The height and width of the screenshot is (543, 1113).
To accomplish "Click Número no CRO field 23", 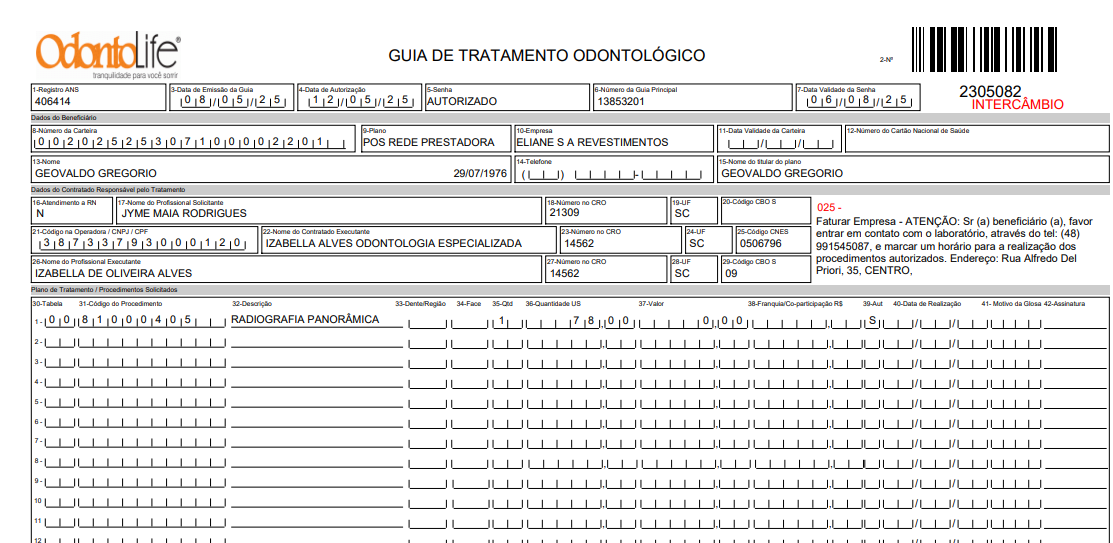I will pyautogui.click(x=620, y=240).
